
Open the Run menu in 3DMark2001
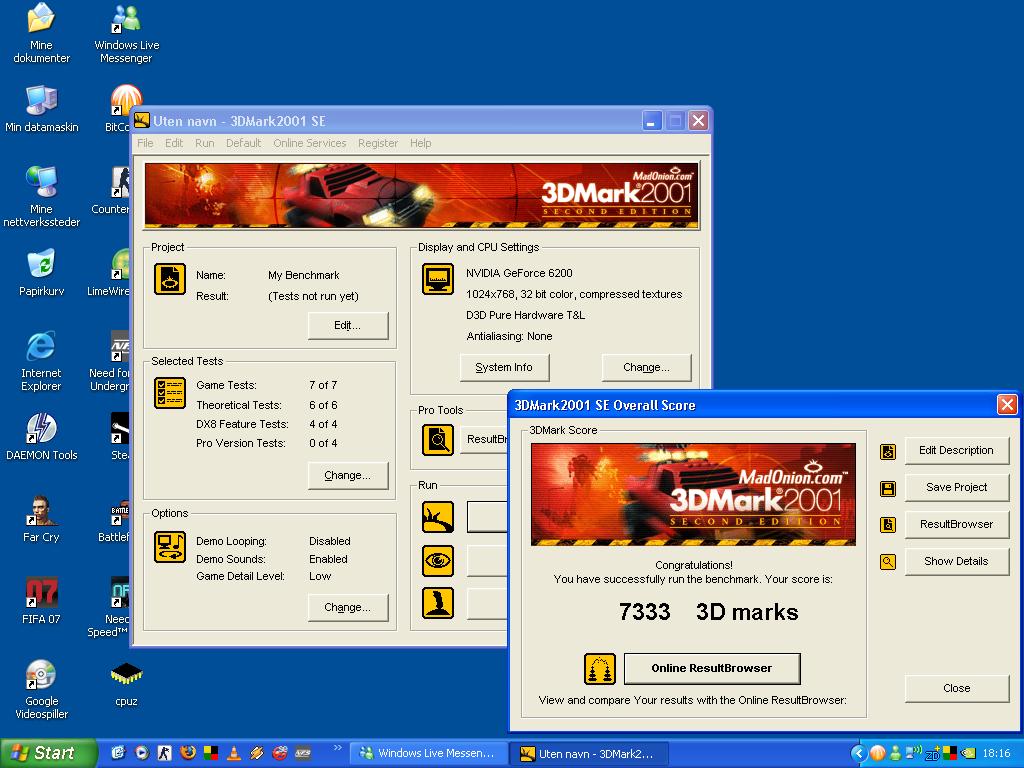[x=204, y=143]
